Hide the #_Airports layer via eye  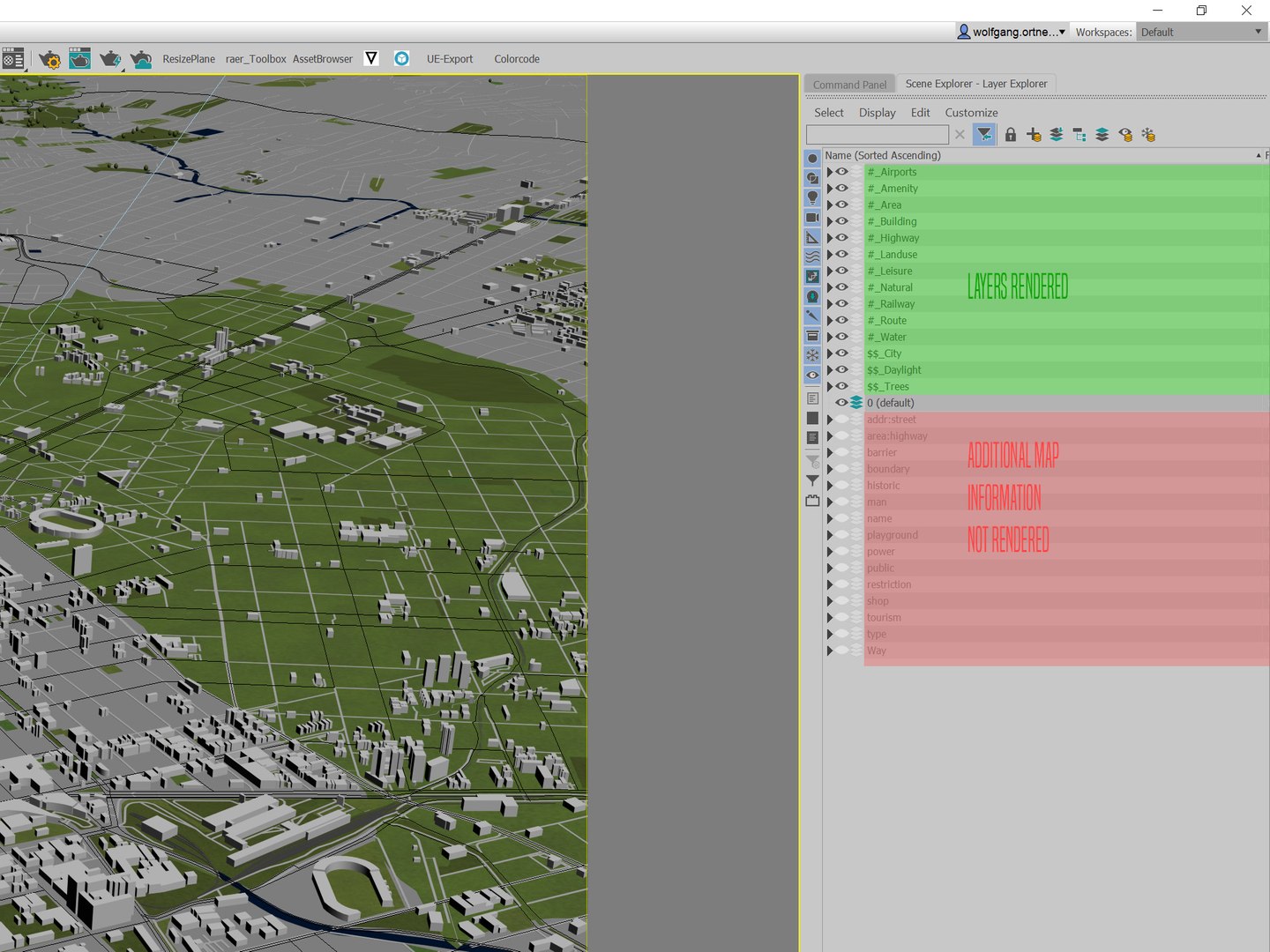click(x=842, y=172)
